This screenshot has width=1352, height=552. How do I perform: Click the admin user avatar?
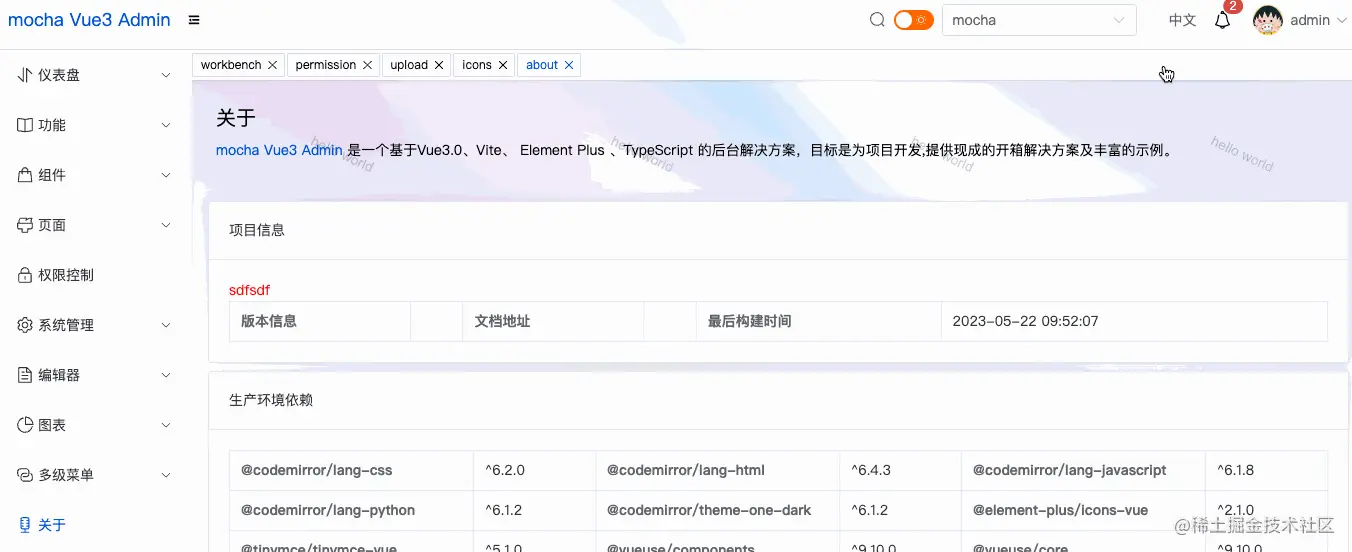pos(1268,20)
